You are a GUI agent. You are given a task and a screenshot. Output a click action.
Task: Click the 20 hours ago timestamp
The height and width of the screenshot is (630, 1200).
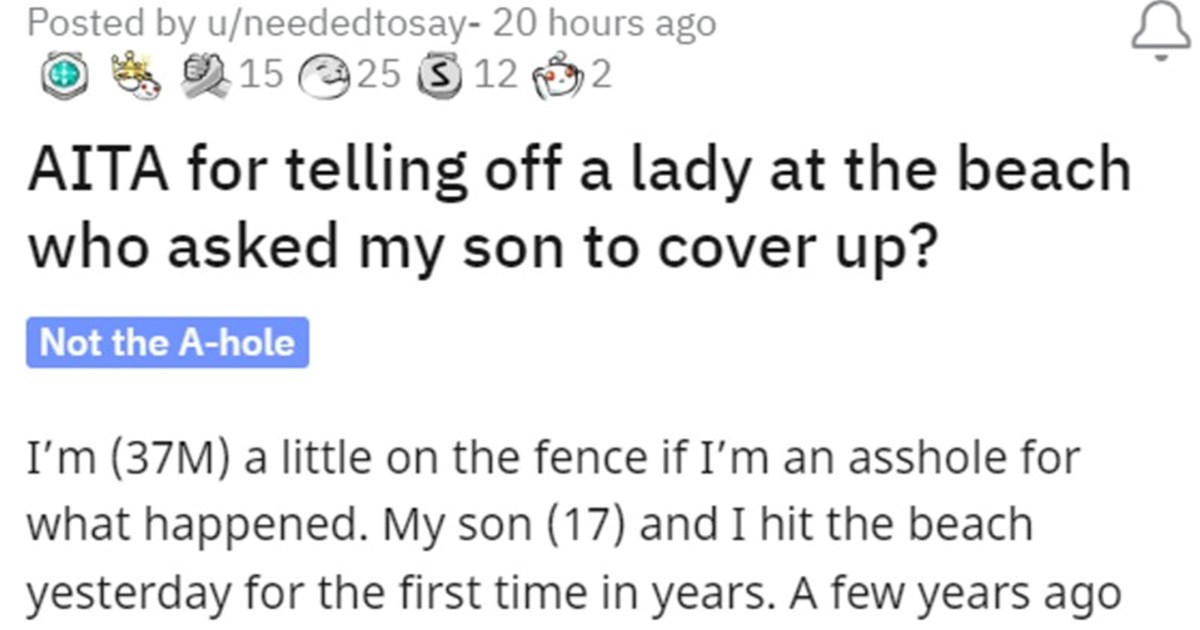tap(606, 23)
